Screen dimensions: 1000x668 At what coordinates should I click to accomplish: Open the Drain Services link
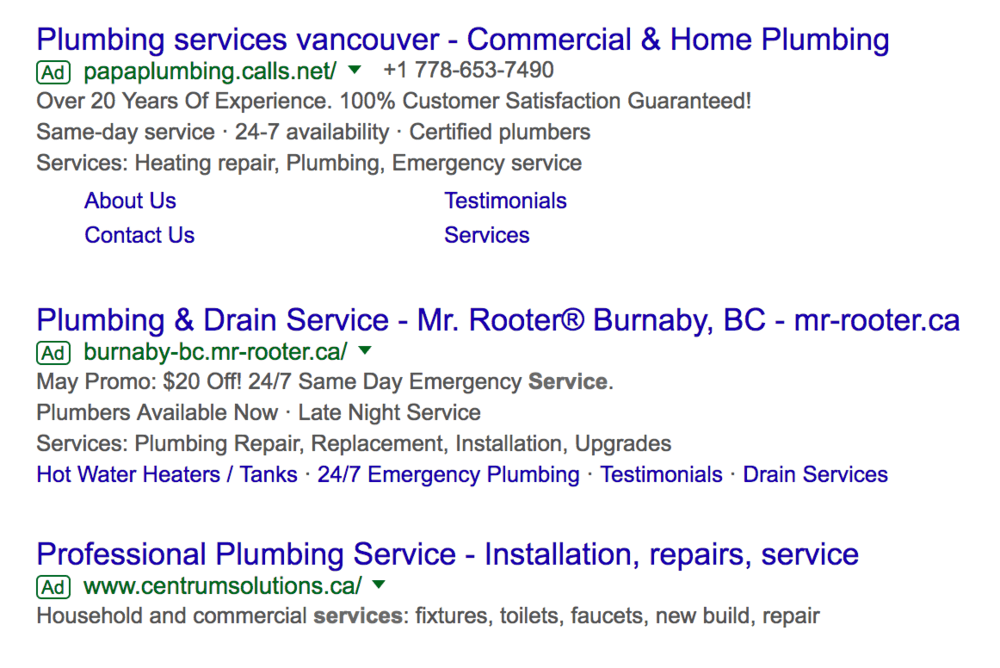click(815, 475)
